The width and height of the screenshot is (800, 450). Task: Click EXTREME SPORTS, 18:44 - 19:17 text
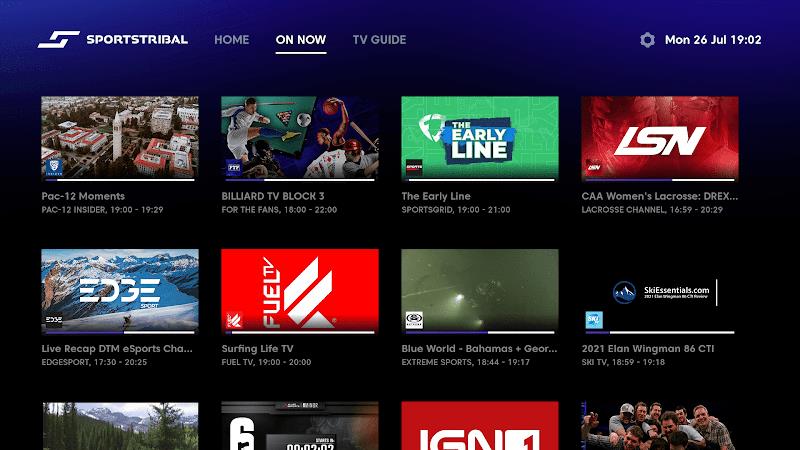466,362
